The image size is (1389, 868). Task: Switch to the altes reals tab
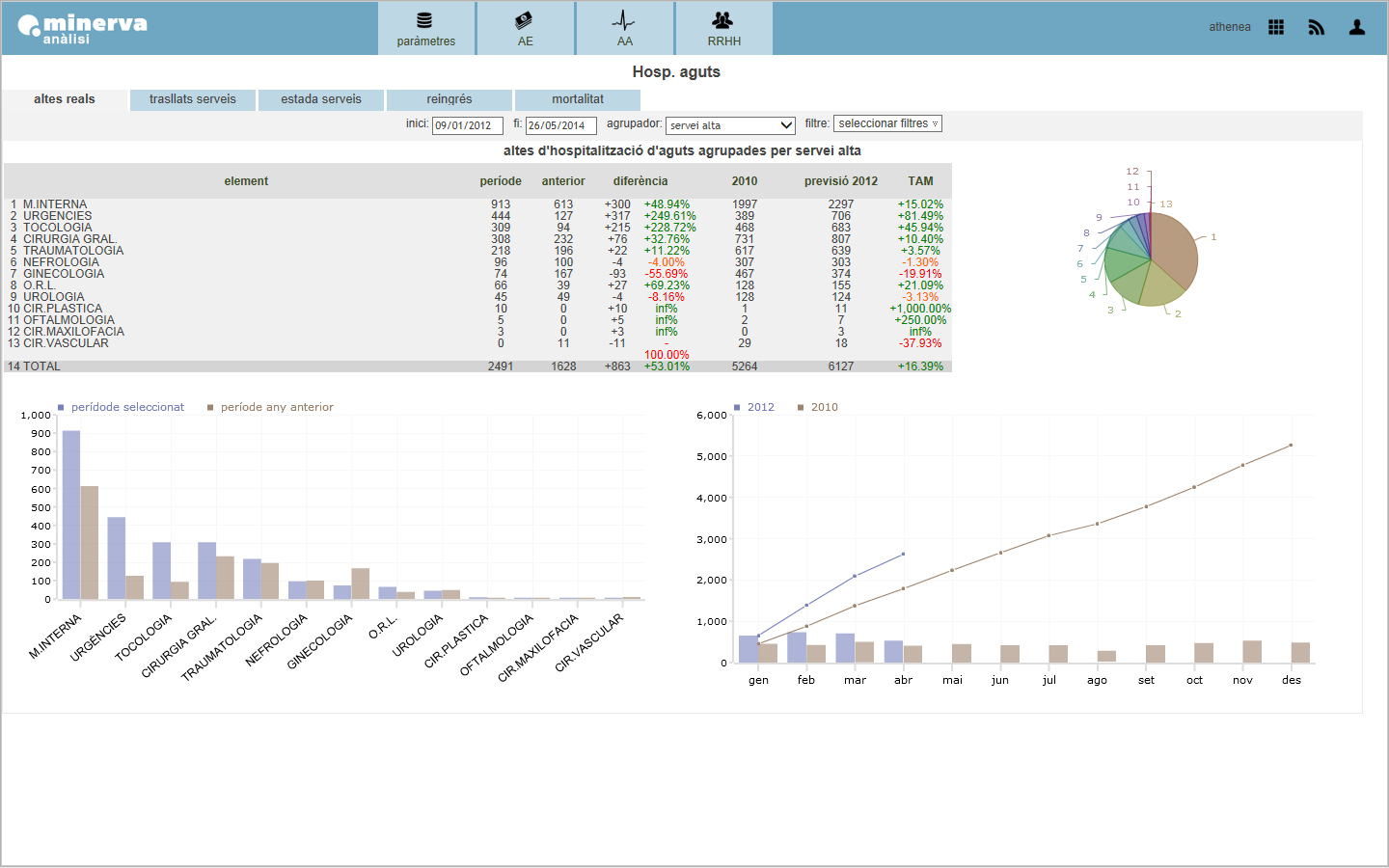[x=65, y=99]
